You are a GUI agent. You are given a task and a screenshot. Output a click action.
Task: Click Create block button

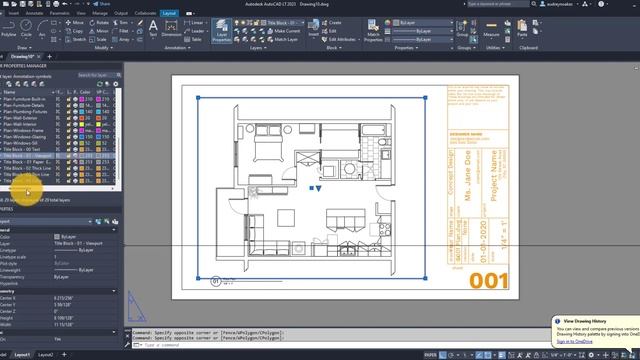[x=331, y=23]
